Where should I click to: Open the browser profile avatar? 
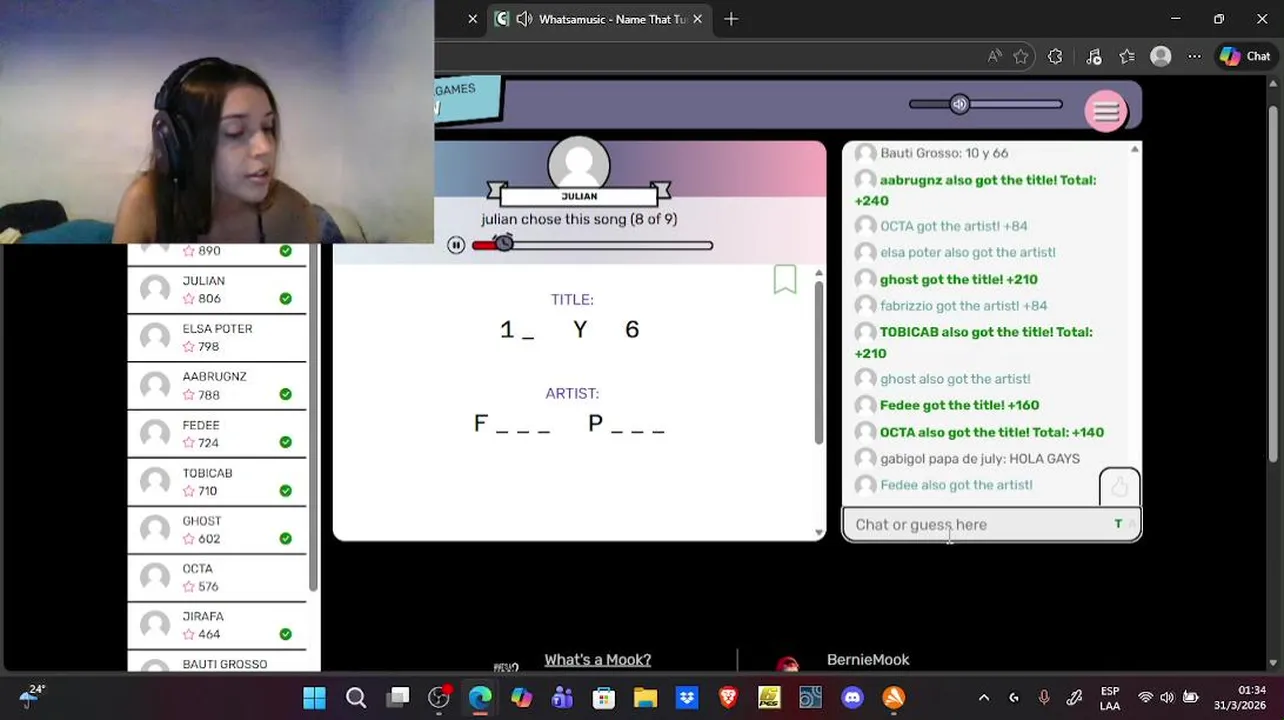(x=1161, y=57)
